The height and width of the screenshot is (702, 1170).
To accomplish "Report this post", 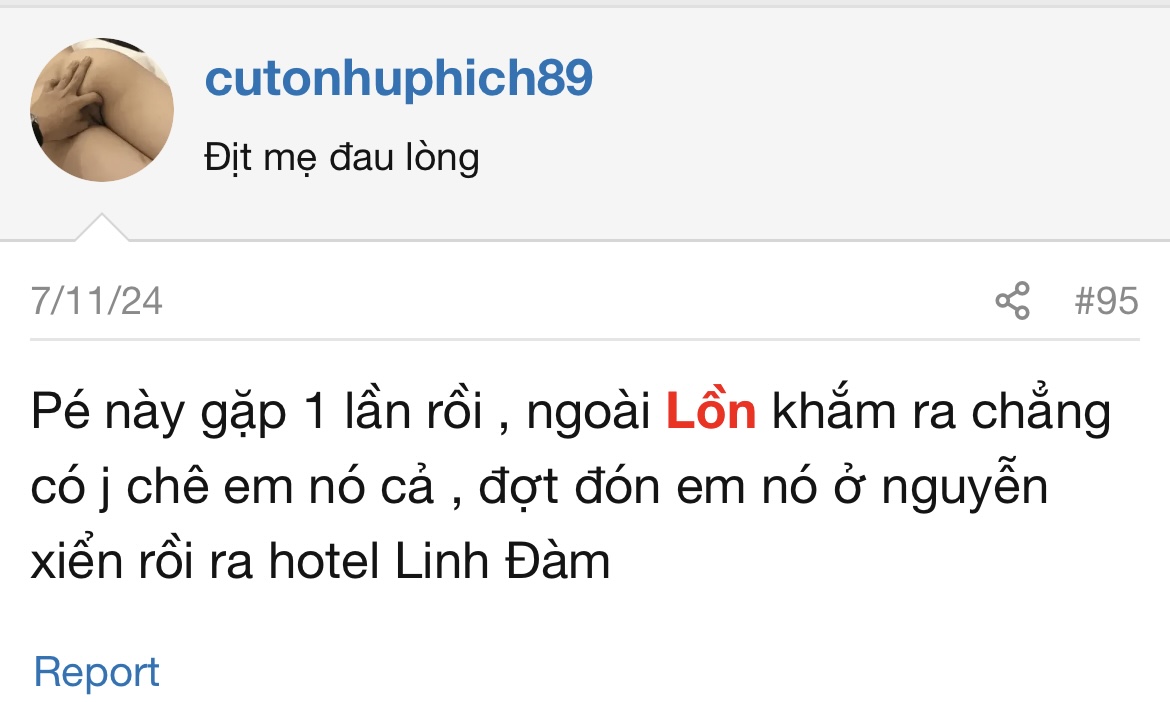I will [x=96, y=672].
